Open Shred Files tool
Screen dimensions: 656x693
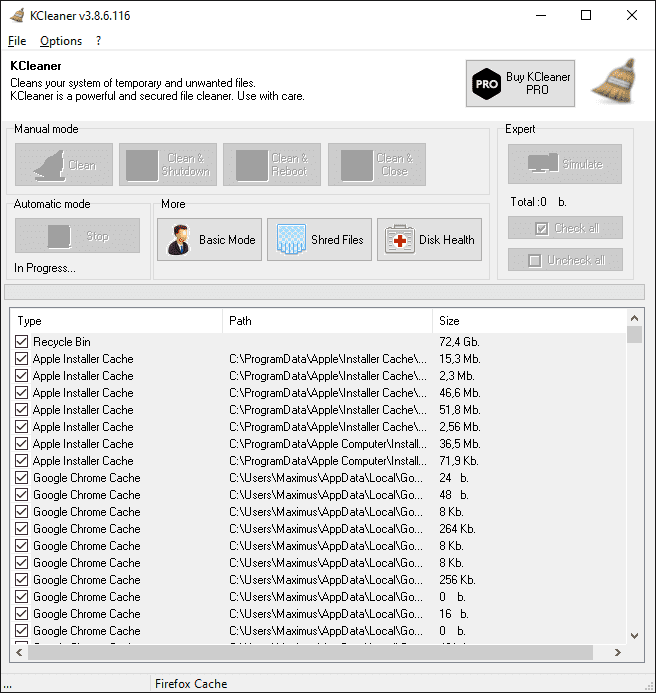(x=319, y=240)
